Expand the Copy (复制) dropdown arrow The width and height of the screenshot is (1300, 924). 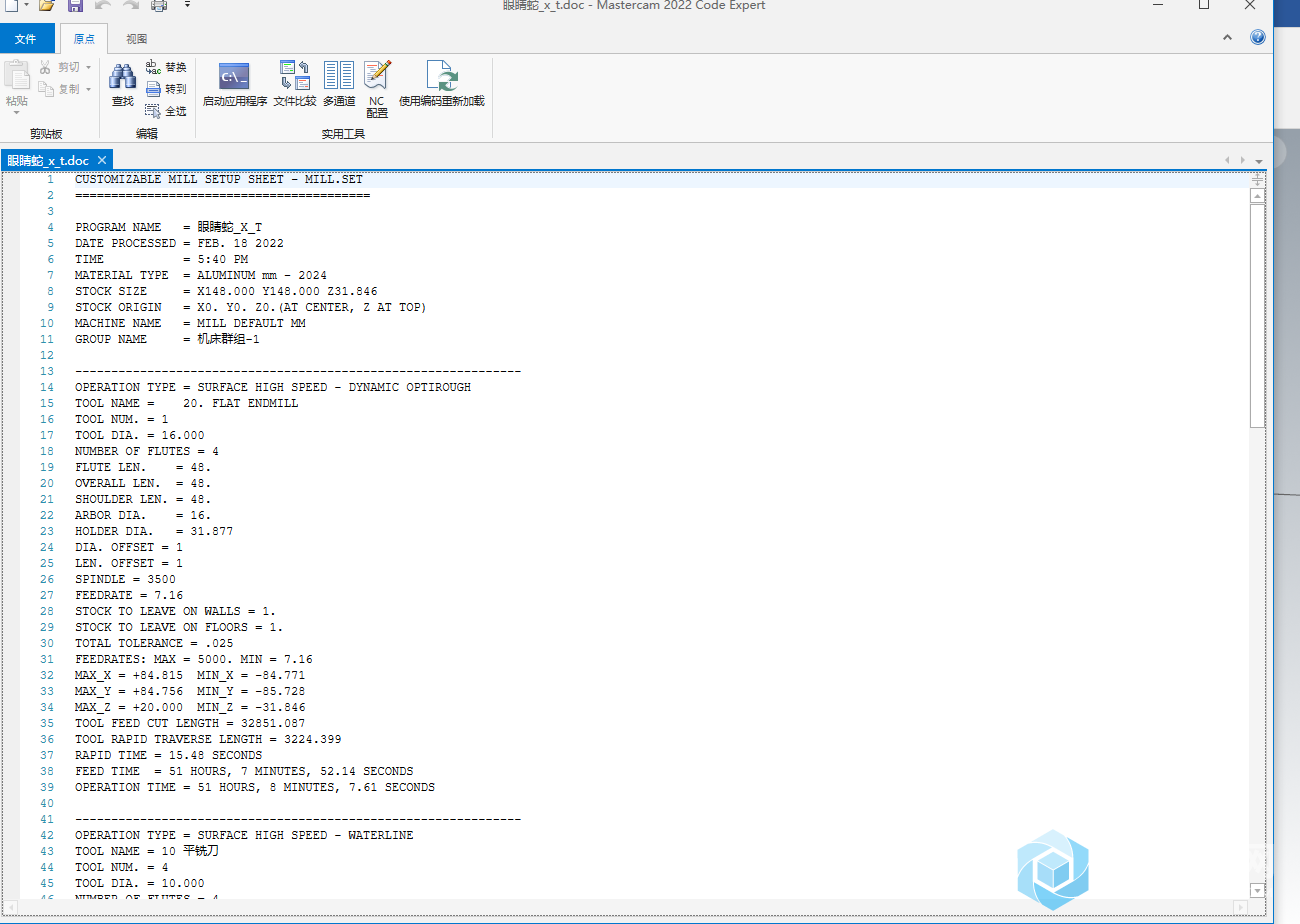pyautogui.click(x=89, y=89)
